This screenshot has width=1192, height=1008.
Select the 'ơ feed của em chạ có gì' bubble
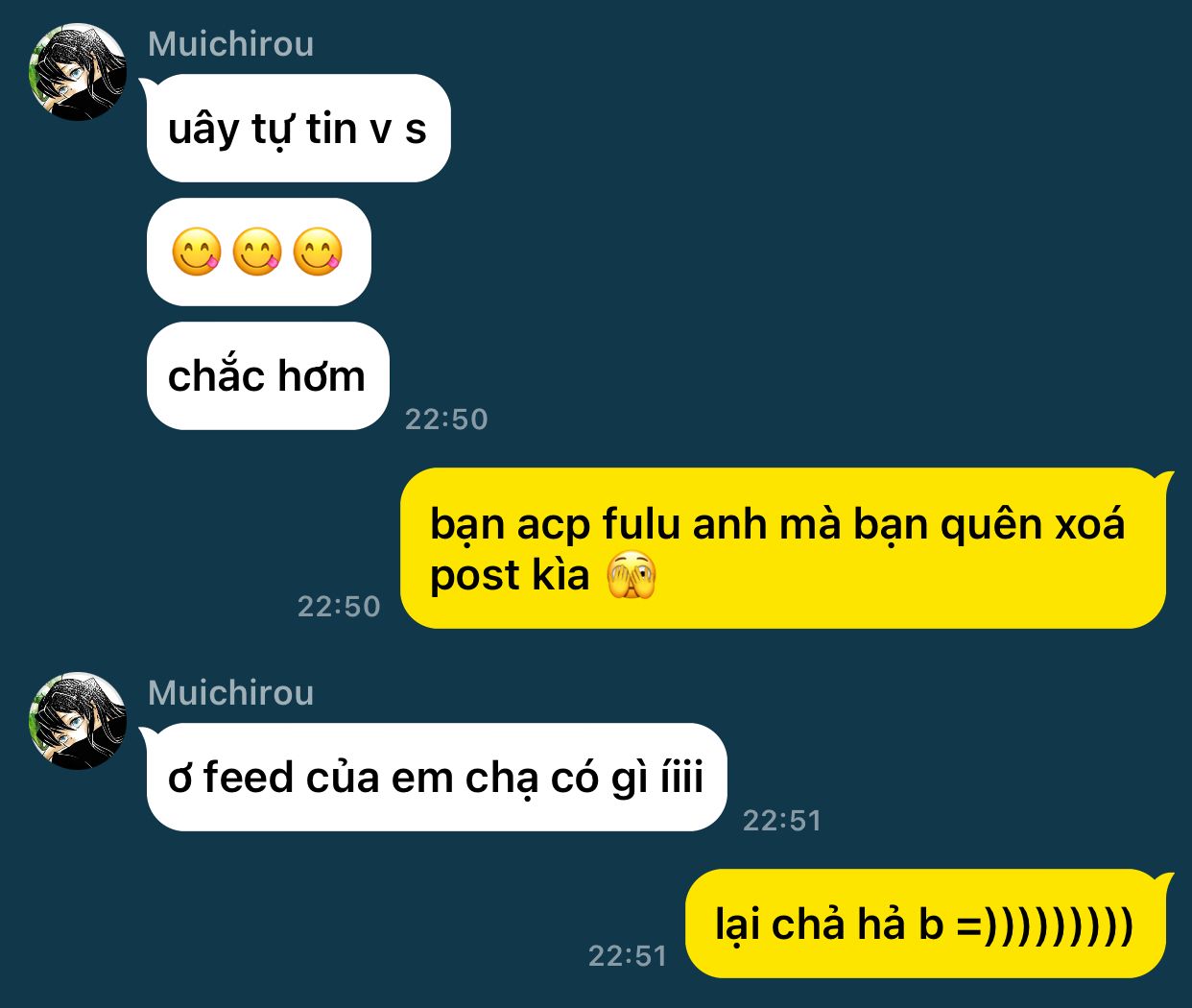click(x=437, y=777)
